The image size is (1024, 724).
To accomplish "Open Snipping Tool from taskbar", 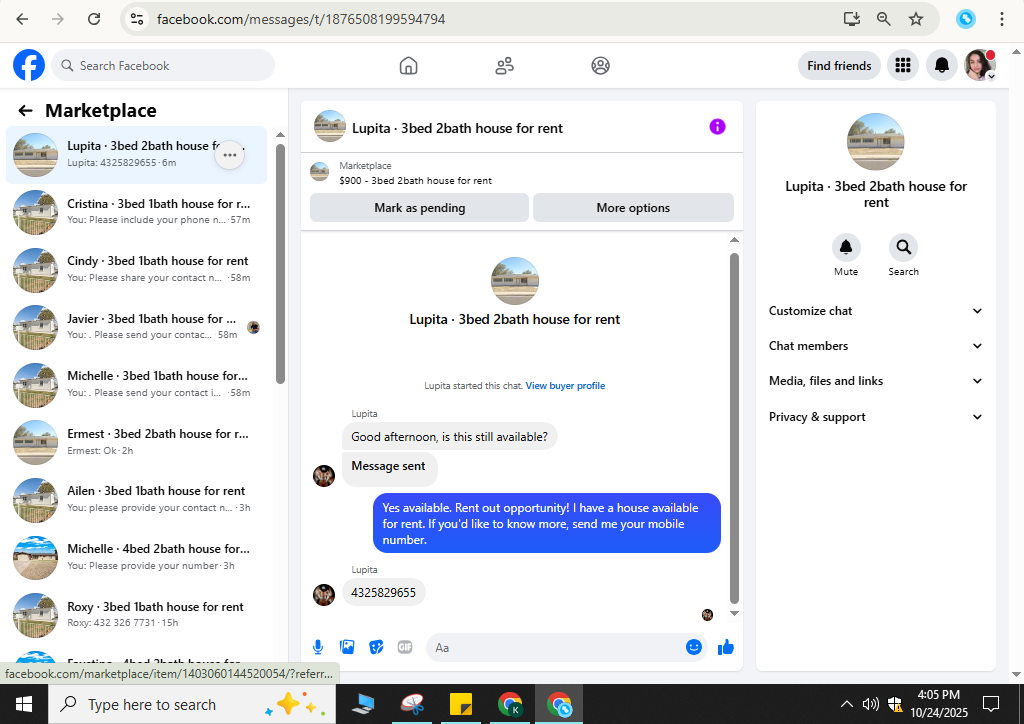I will (x=412, y=704).
